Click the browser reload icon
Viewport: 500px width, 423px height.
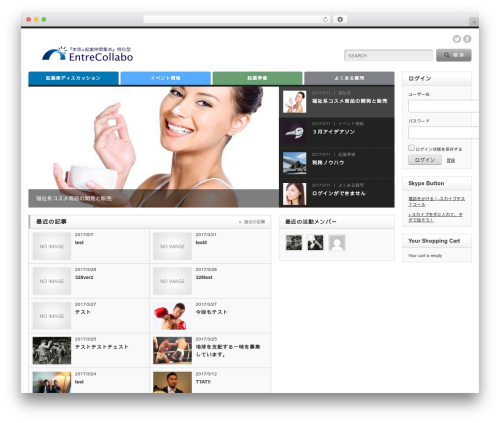coord(325,19)
